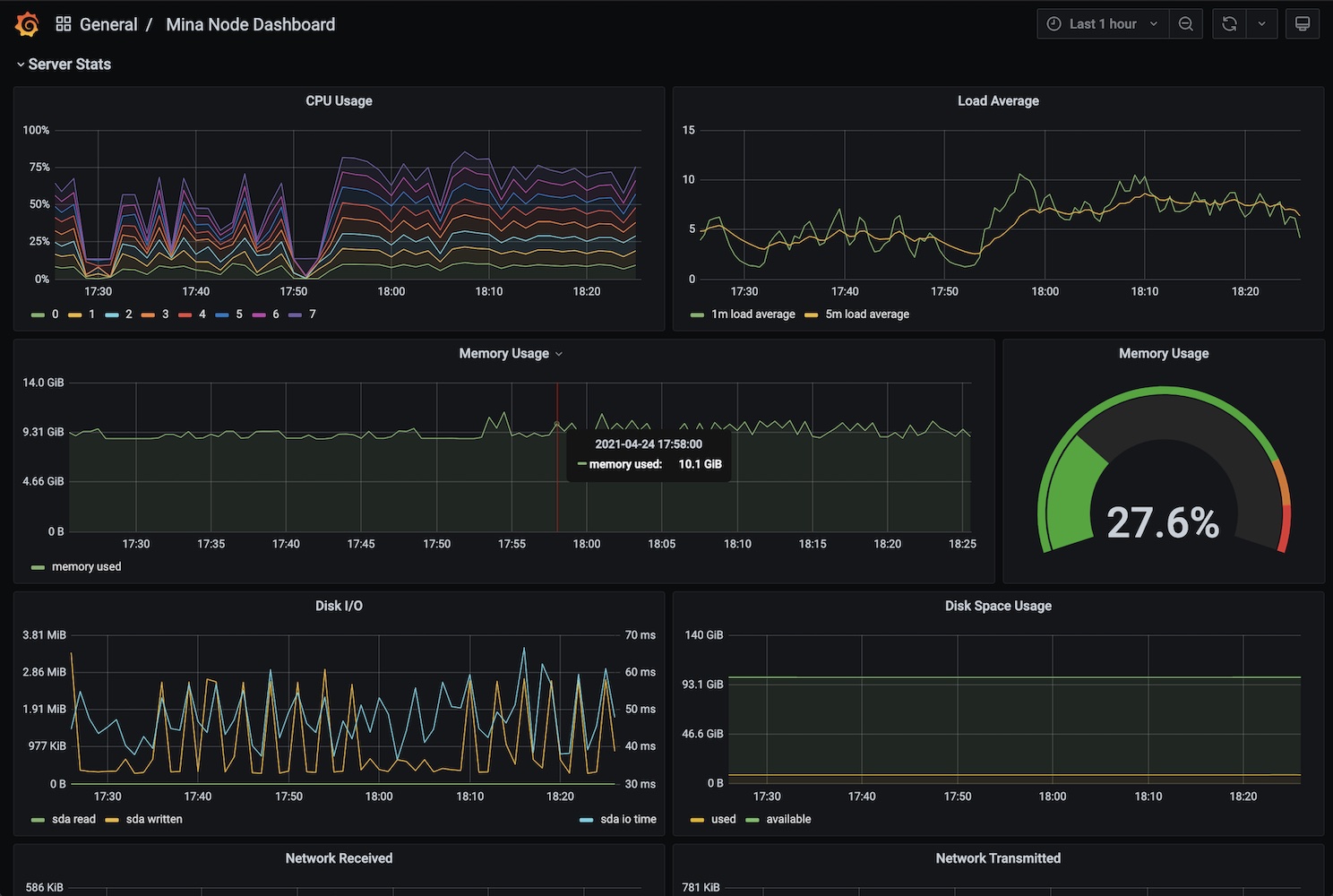Image resolution: width=1333 pixels, height=896 pixels.
Task: Click the clock icon in time picker
Action: [x=1054, y=24]
